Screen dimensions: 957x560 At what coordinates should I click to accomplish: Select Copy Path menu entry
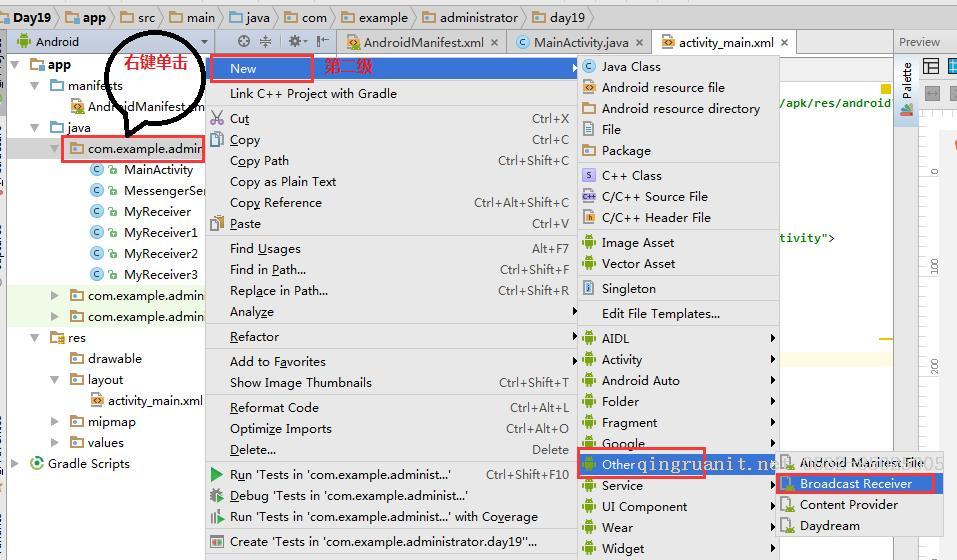pyautogui.click(x=392, y=160)
